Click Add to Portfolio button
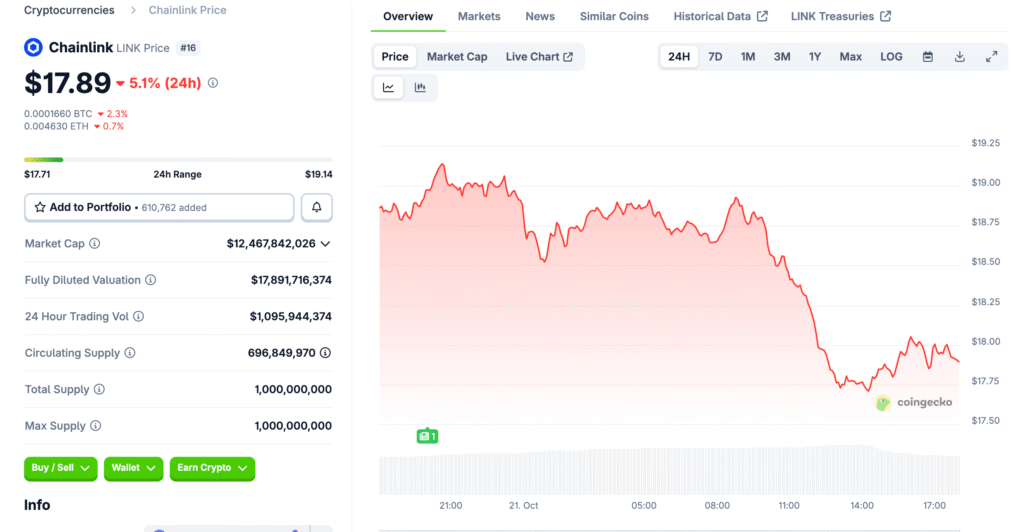 [159, 207]
